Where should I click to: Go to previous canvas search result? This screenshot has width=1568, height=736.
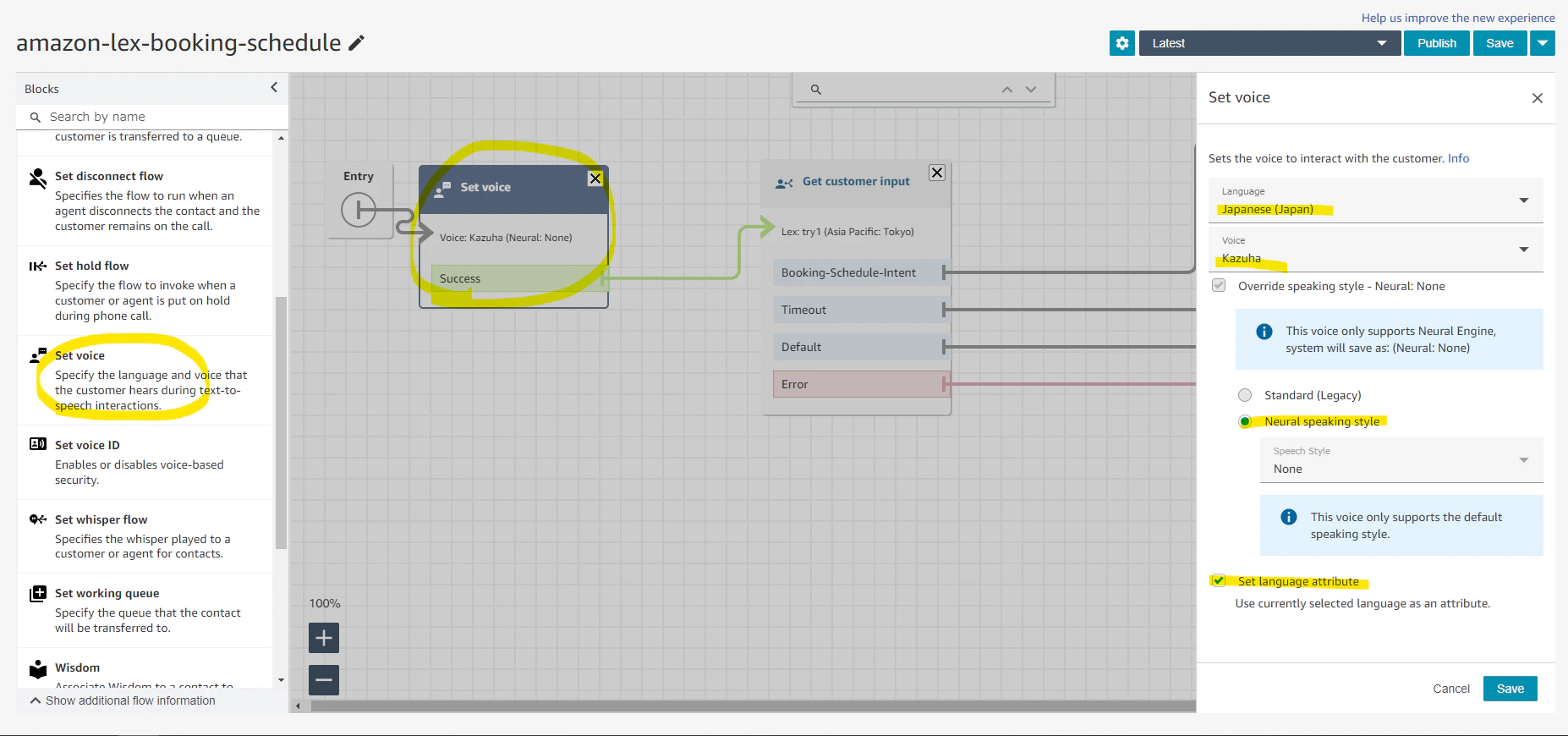pyautogui.click(x=1006, y=90)
